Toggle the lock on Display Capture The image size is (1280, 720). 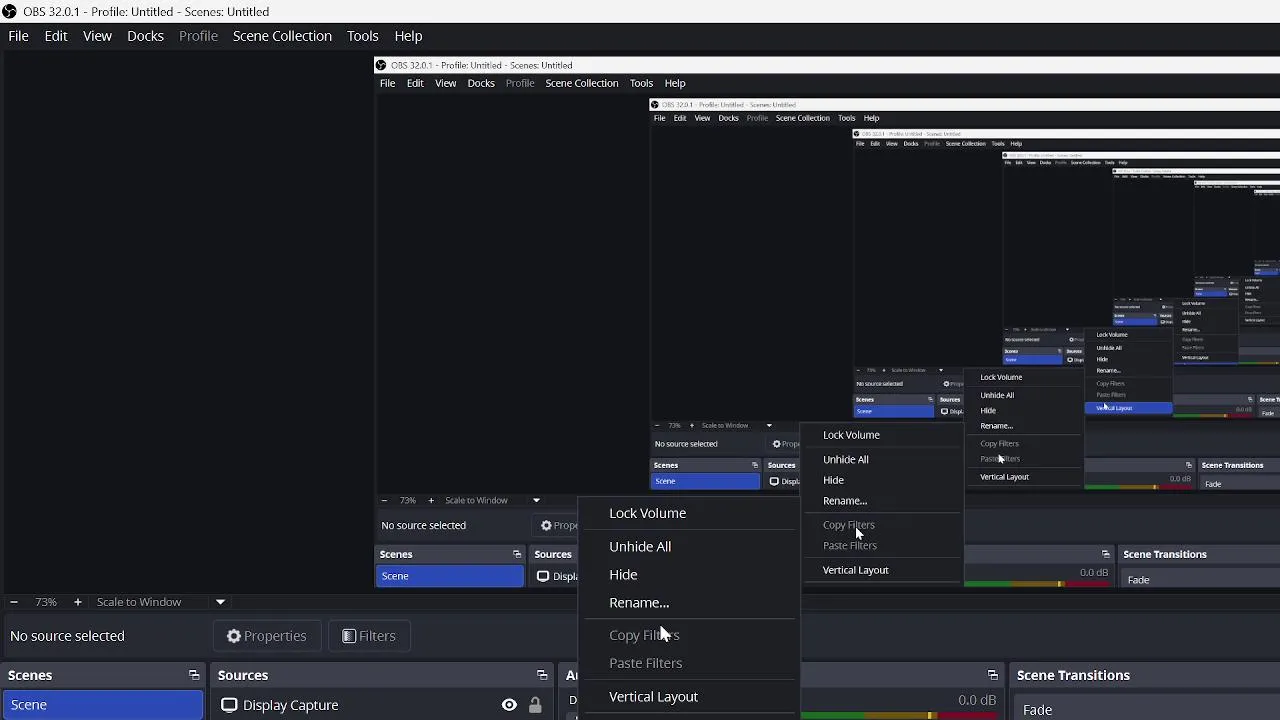pyautogui.click(x=535, y=705)
